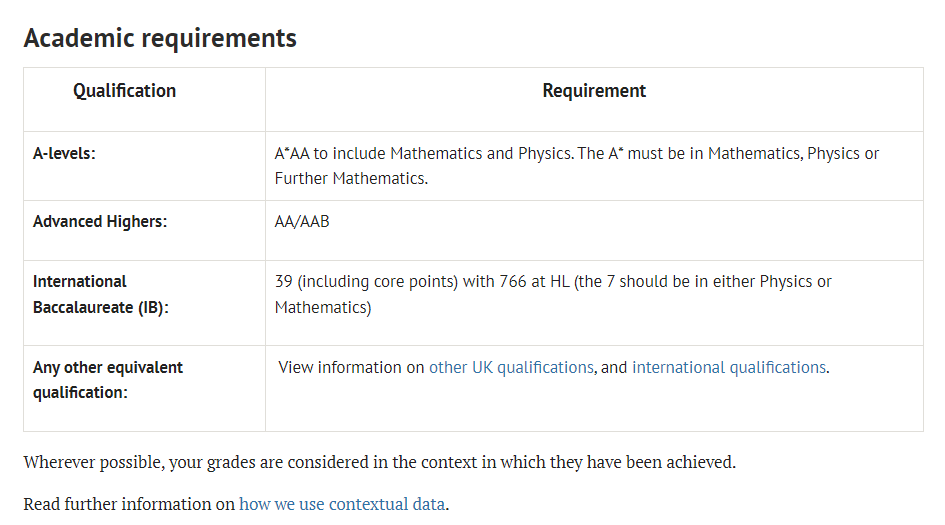Click the word qualification: in last row
The height and width of the screenshot is (525, 945).
pos(80,392)
